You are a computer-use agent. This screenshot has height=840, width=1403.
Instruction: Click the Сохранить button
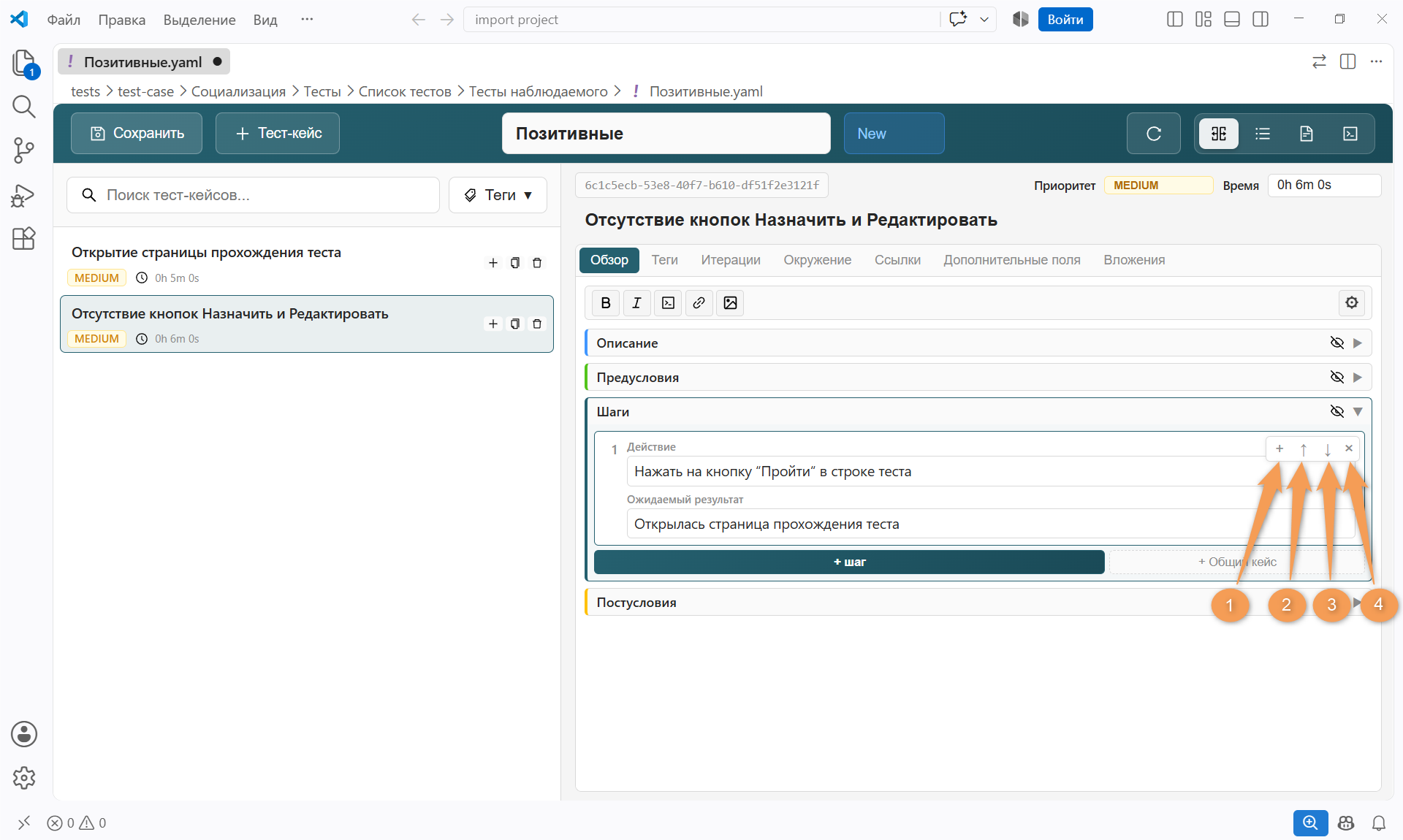tap(137, 134)
